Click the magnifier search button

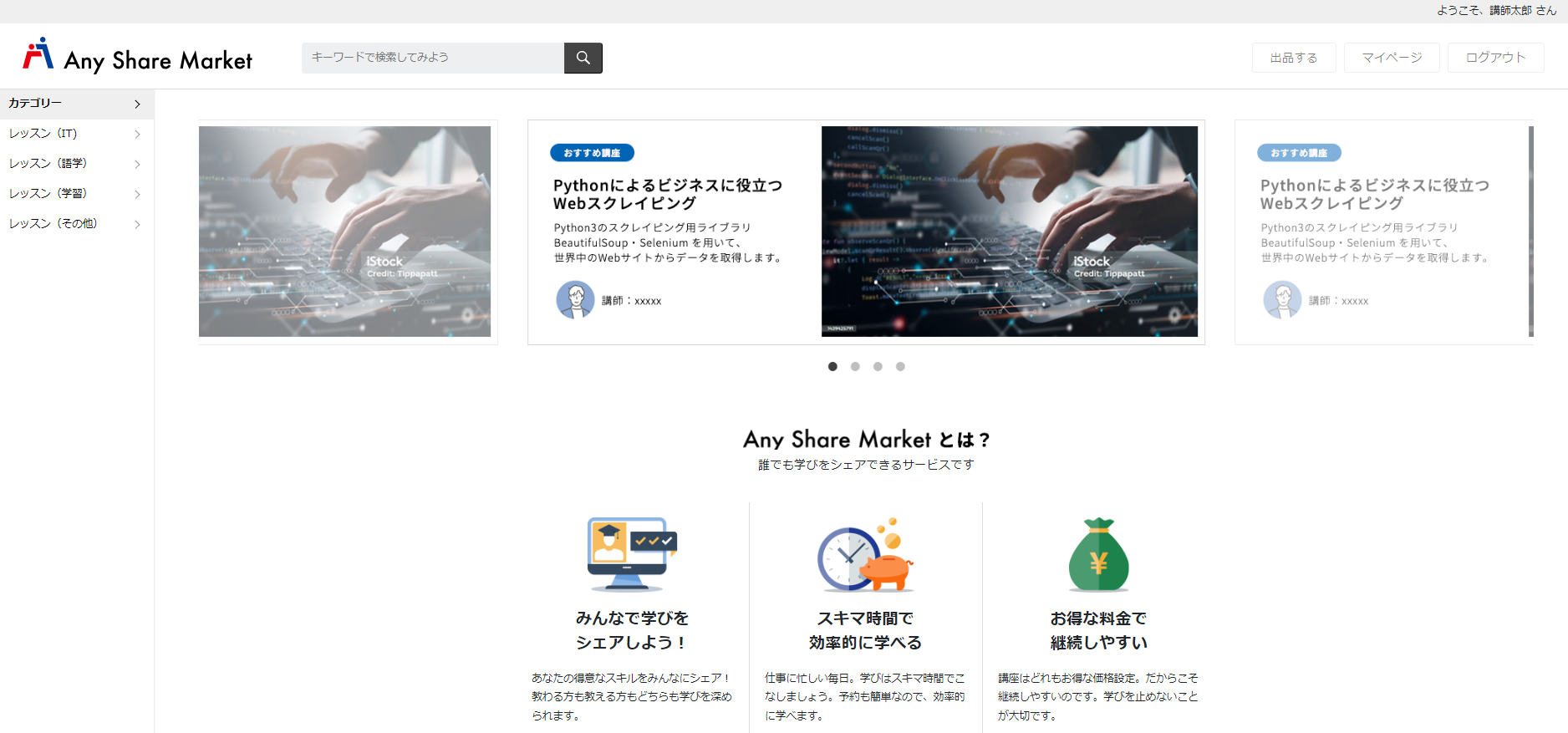(583, 58)
